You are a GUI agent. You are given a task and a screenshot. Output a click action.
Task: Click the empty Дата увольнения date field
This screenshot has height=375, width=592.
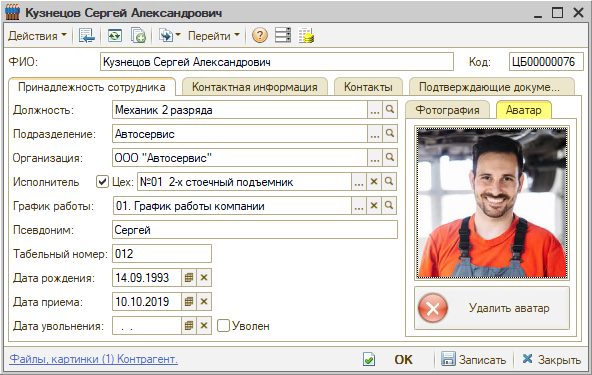coord(147,326)
